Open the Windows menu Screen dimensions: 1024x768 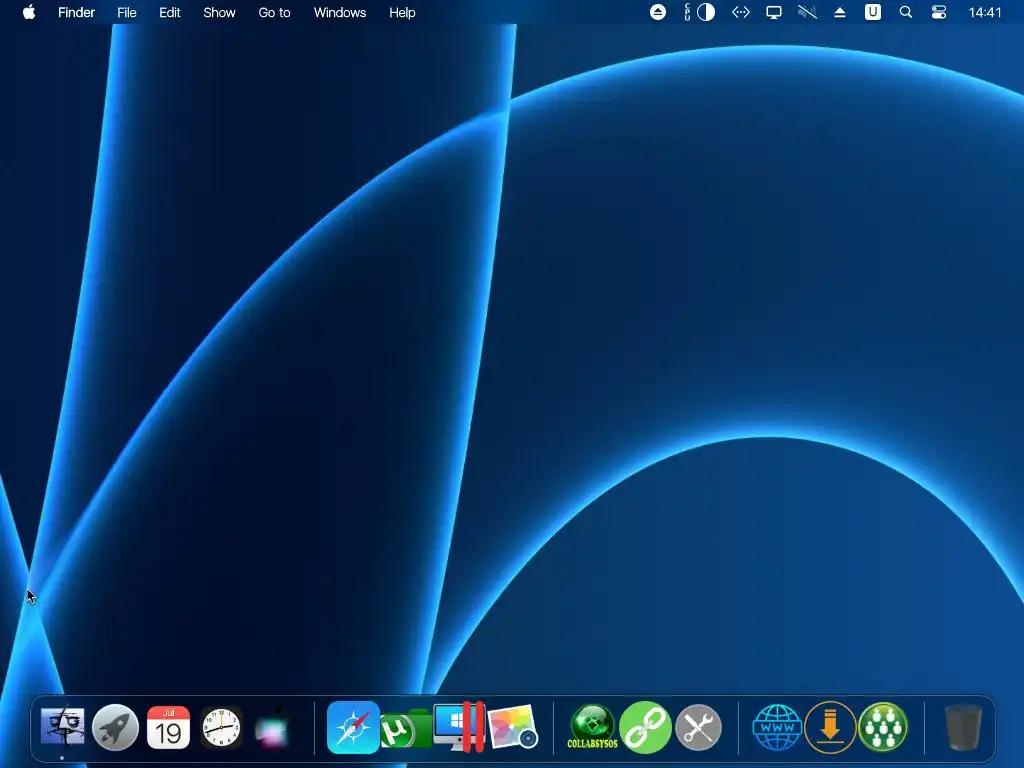pyautogui.click(x=340, y=12)
